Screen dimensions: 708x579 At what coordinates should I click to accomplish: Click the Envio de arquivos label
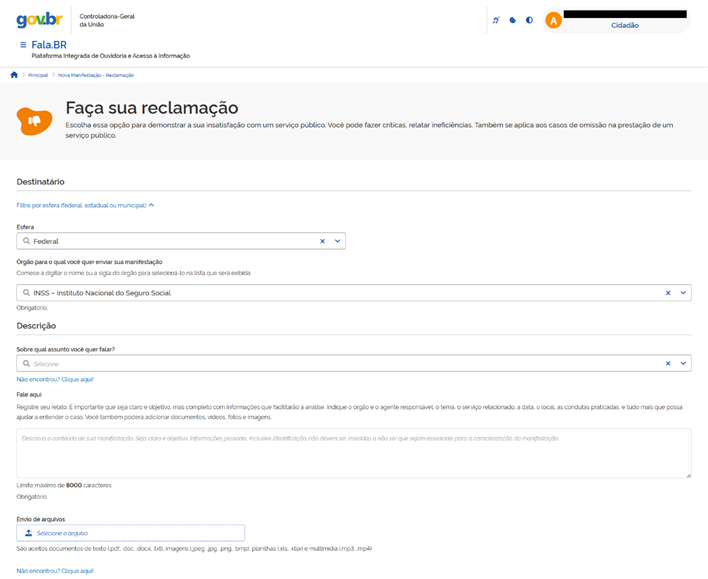pos(41,519)
